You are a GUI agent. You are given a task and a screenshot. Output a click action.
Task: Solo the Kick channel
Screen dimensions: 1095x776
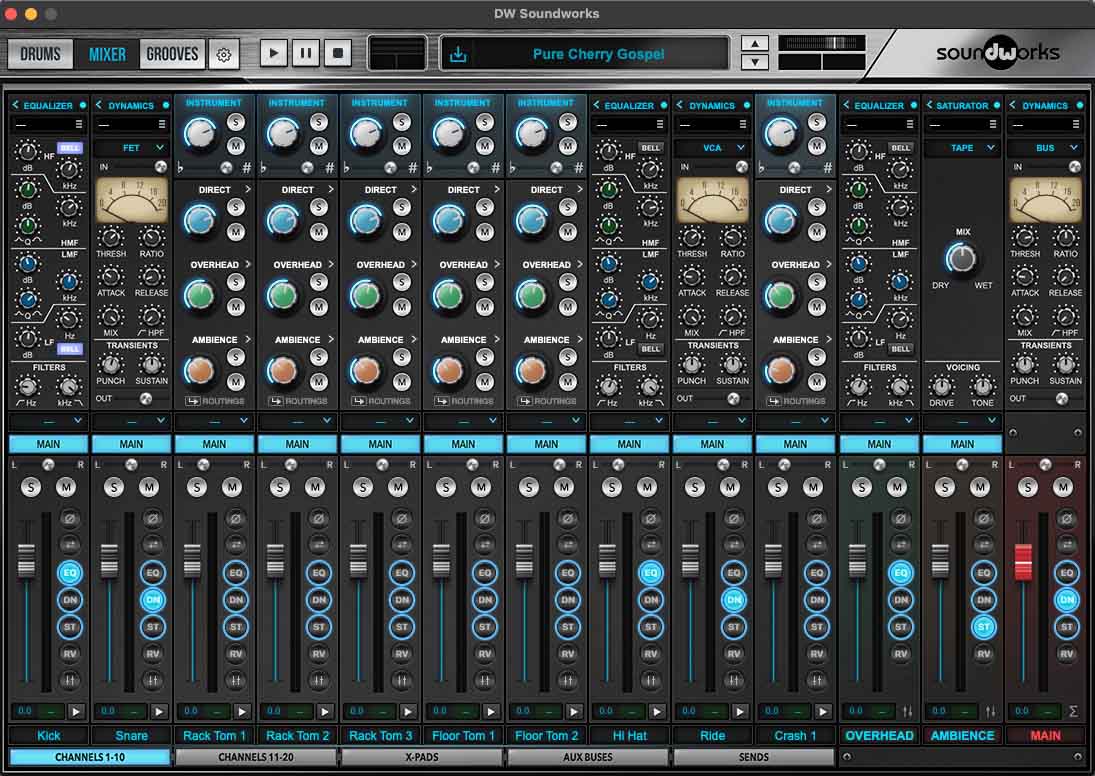(x=31, y=487)
